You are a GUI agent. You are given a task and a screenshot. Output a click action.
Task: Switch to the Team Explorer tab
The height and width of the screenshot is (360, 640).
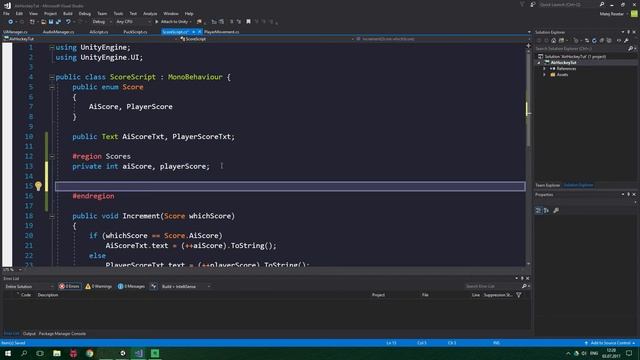[547, 185]
